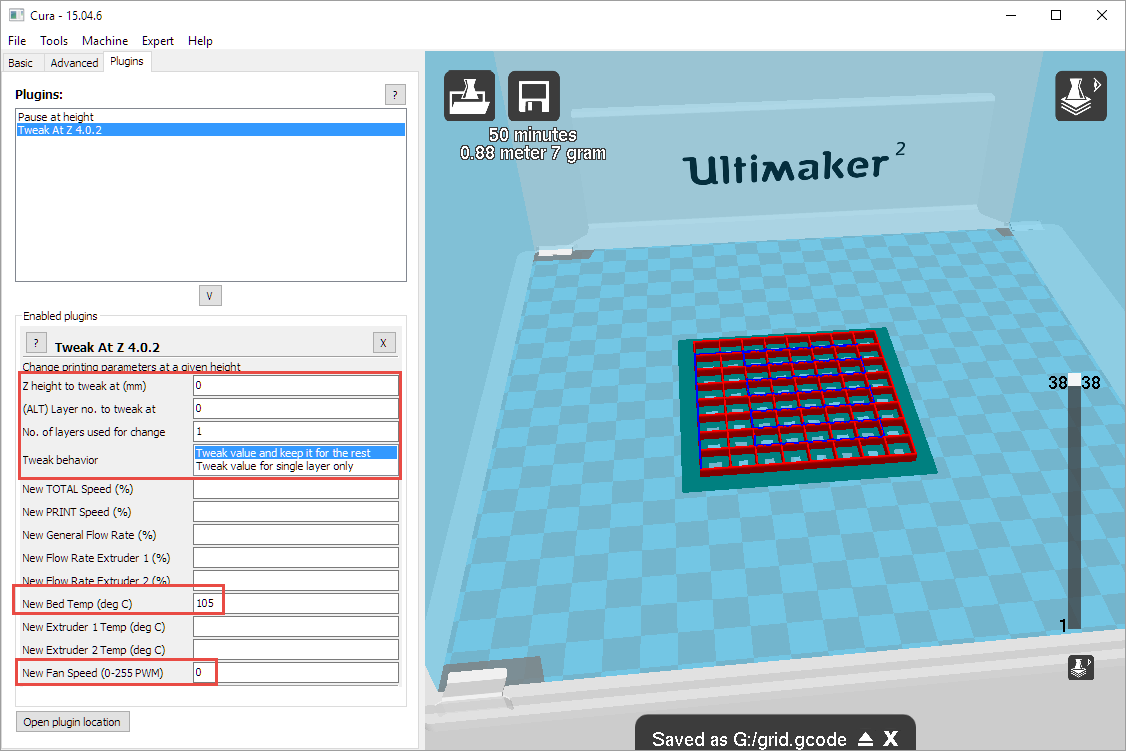Screen dimensions: 1126x751
Task: Click the help question mark beside Plugins
Action: tap(395, 95)
